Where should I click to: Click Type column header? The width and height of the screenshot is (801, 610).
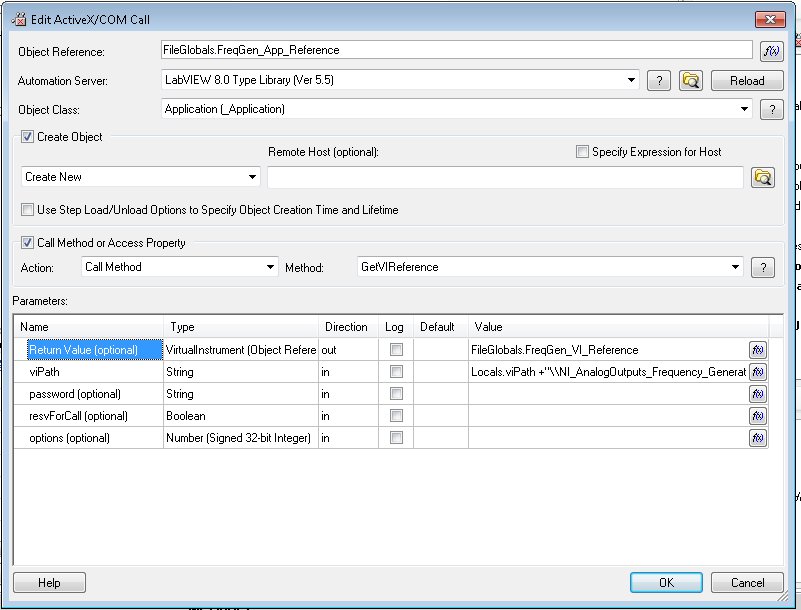click(x=241, y=327)
